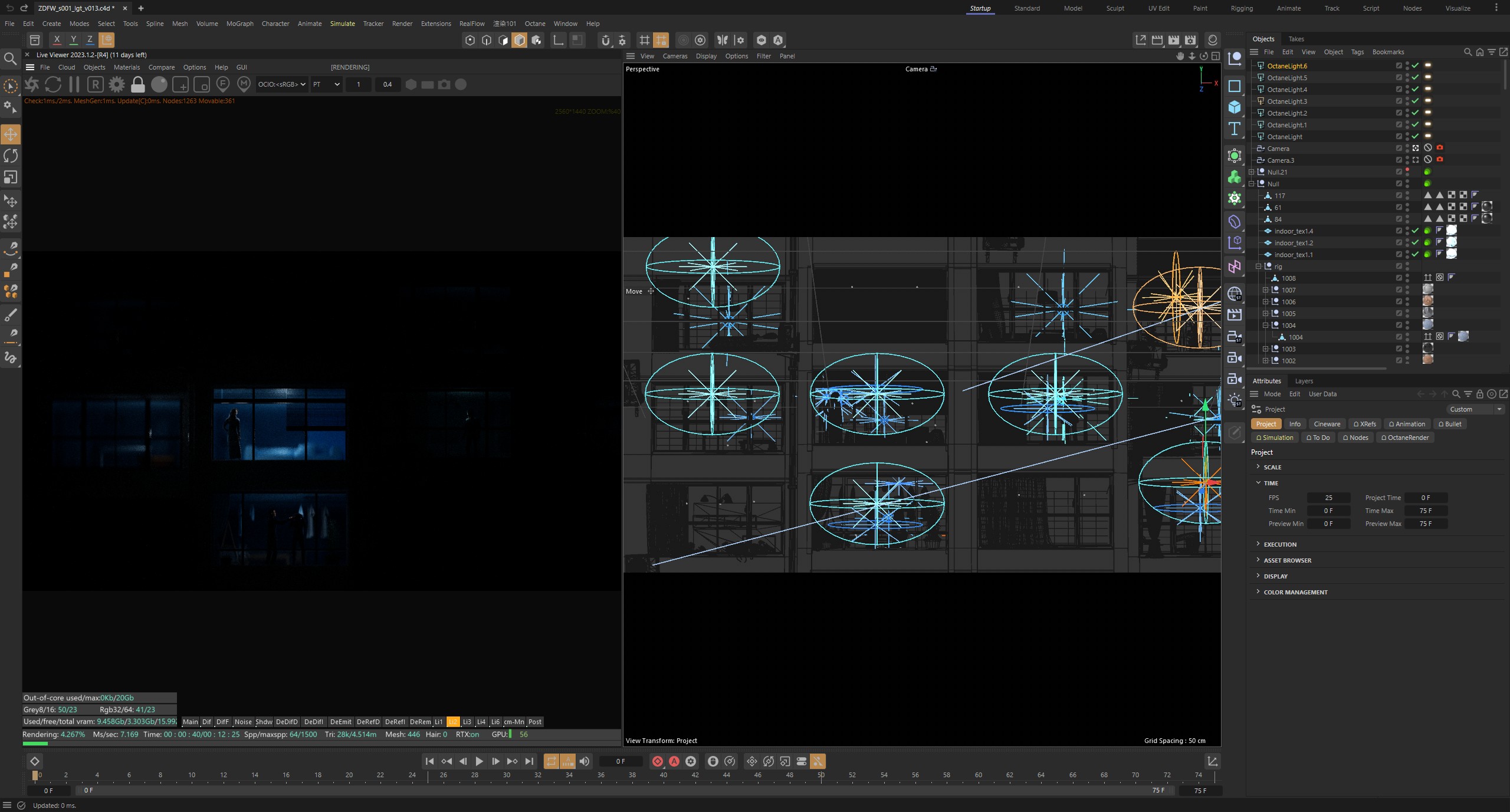The width and height of the screenshot is (1510, 812).
Task: Click frame 50 on the timeline ruler
Action: click(820, 775)
